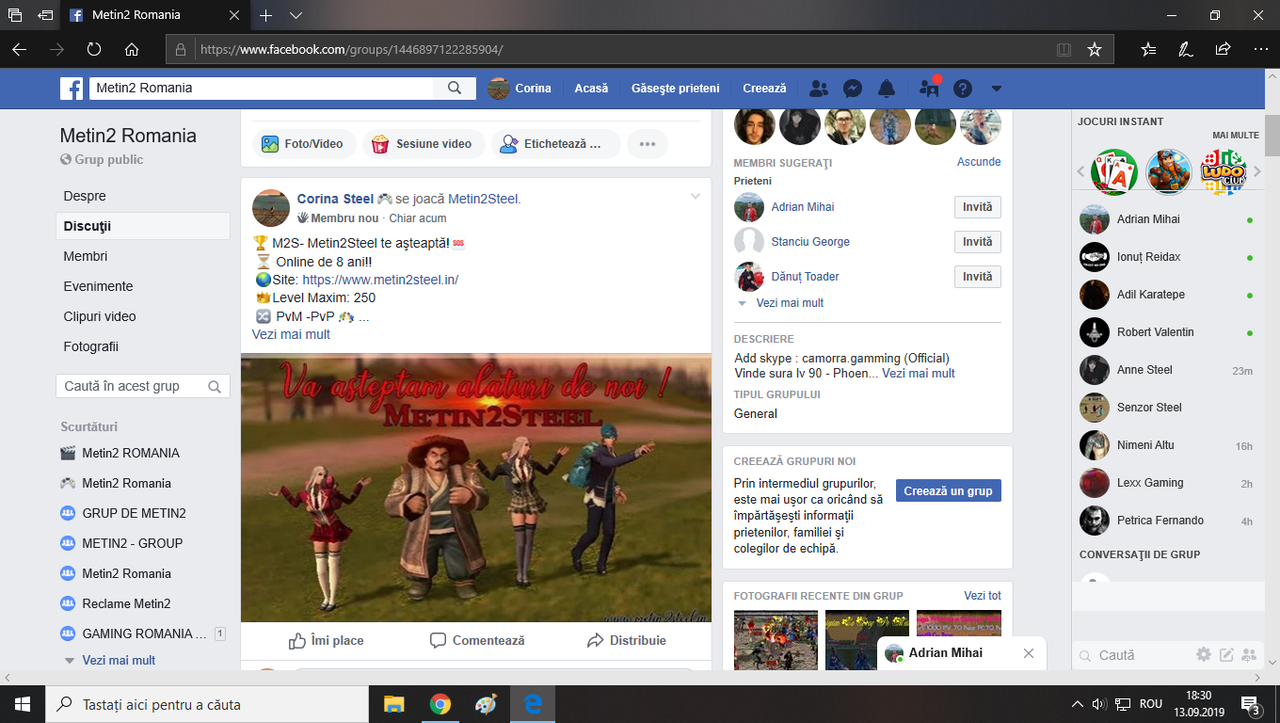
Task: Open Edge reading view icon
Action: 1064,49
